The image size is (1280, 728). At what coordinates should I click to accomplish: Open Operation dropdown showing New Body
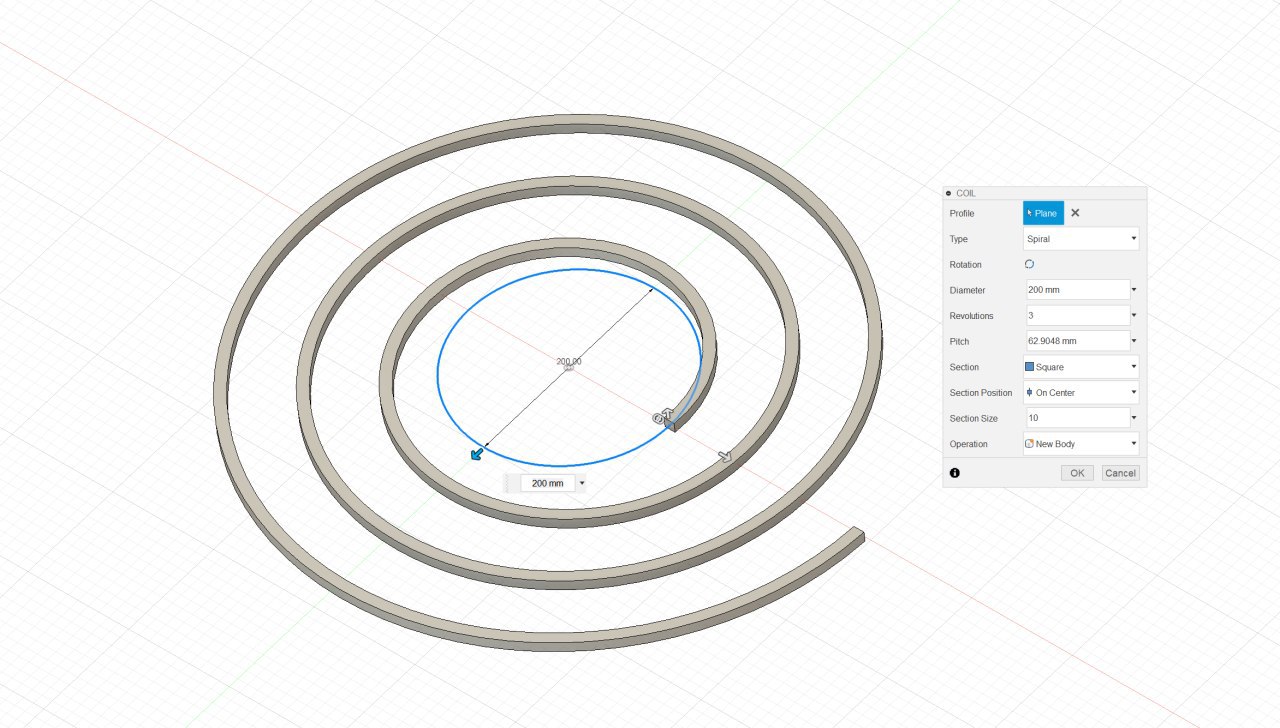[1081, 444]
